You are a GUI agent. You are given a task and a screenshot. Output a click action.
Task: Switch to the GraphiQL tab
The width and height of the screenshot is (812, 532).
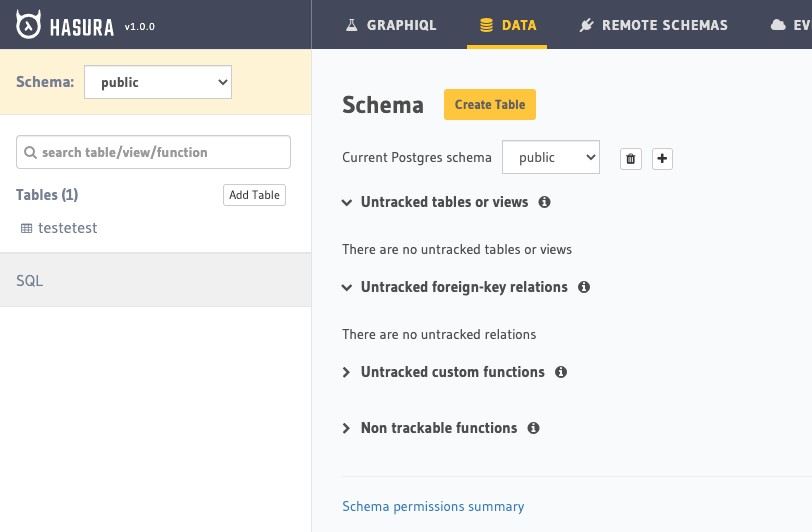tap(391, 25)
